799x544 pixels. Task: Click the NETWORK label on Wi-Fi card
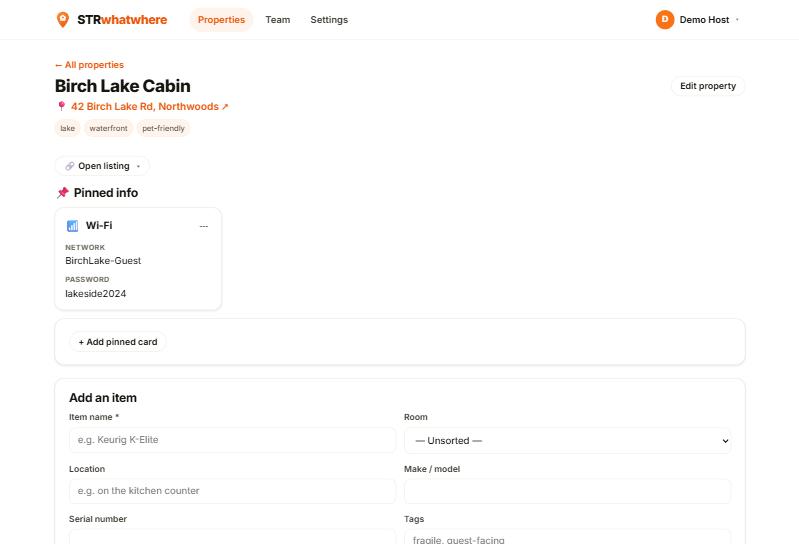(85, 247)
